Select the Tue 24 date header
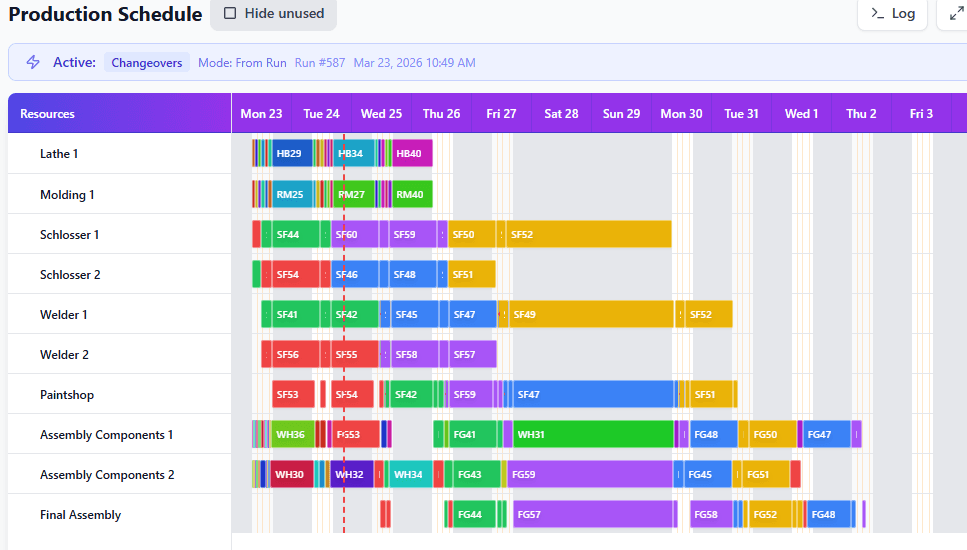Viewport: 967px width, 550px height. (x=321, y=113)
